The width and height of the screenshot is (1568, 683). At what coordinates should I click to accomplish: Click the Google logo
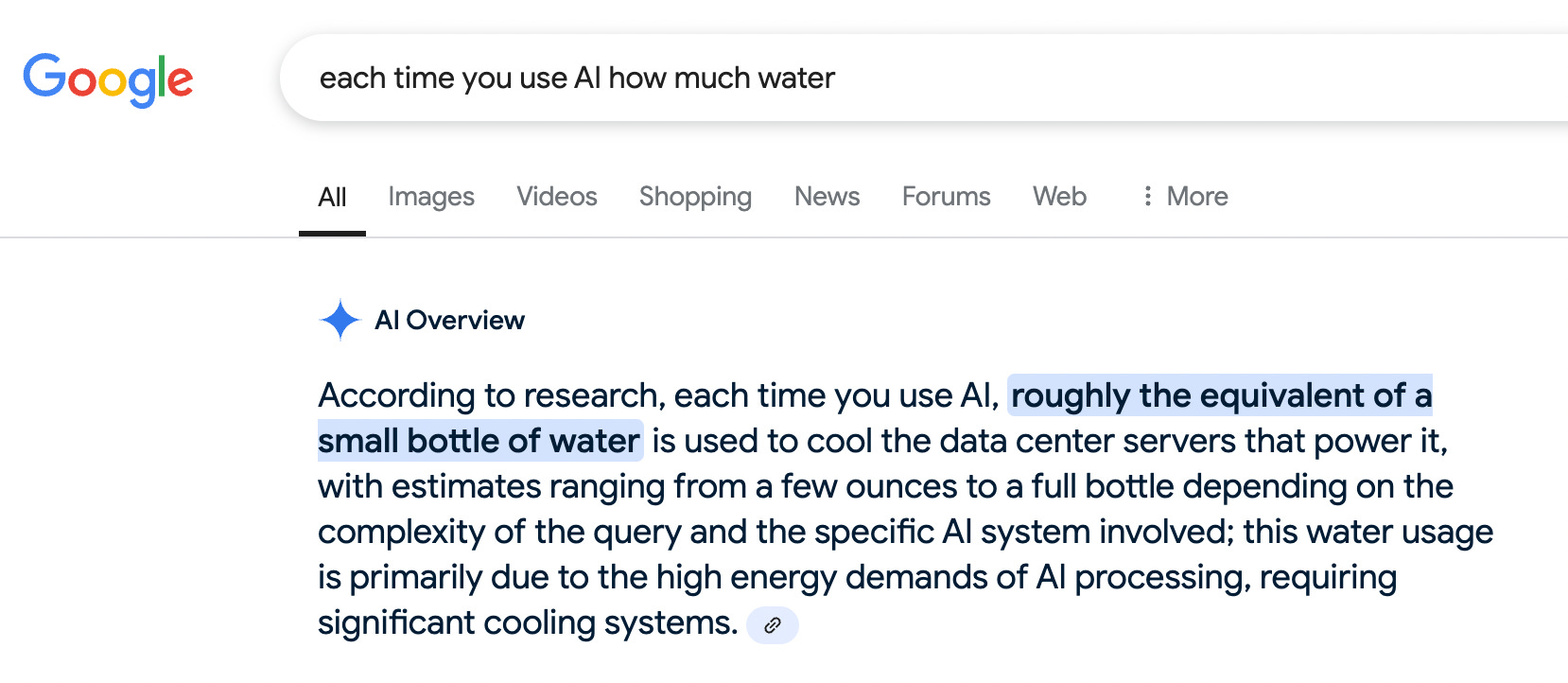tap(108, 79)
